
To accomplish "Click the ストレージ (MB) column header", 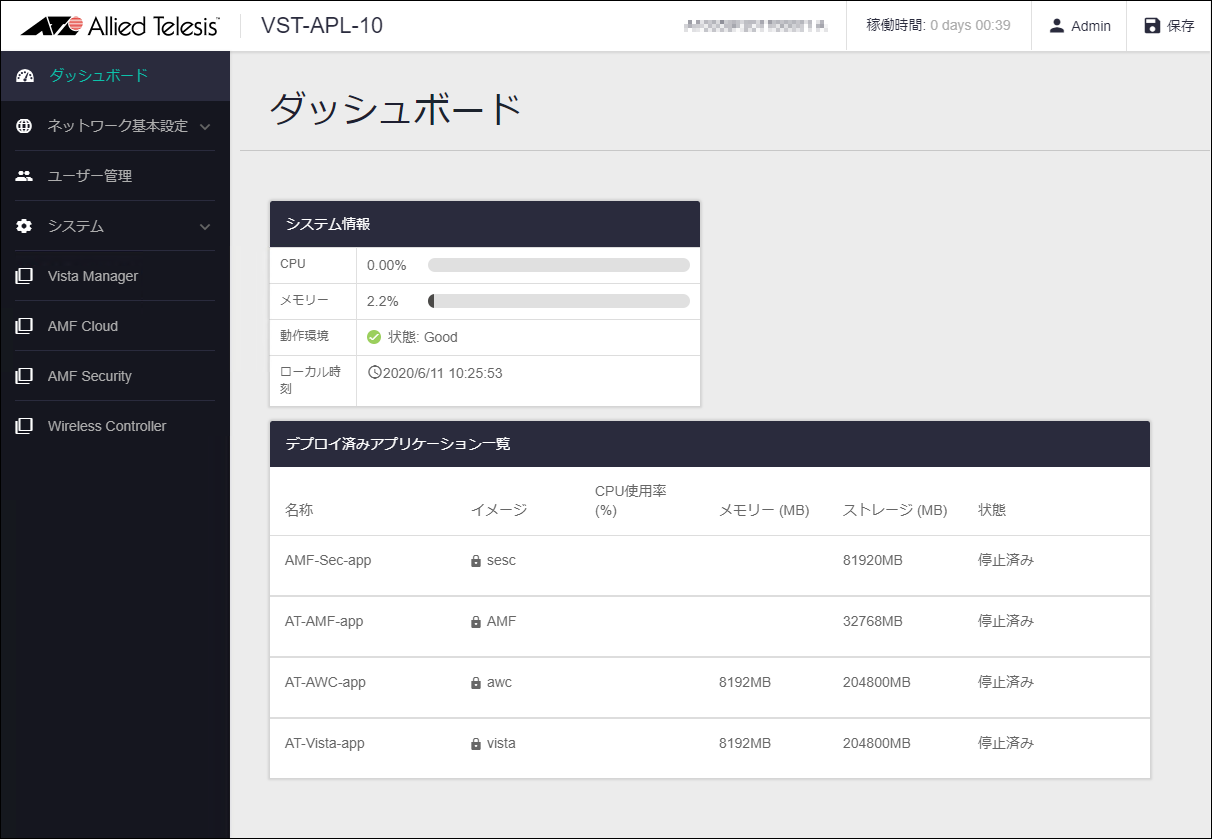I will tap(895, 510).
